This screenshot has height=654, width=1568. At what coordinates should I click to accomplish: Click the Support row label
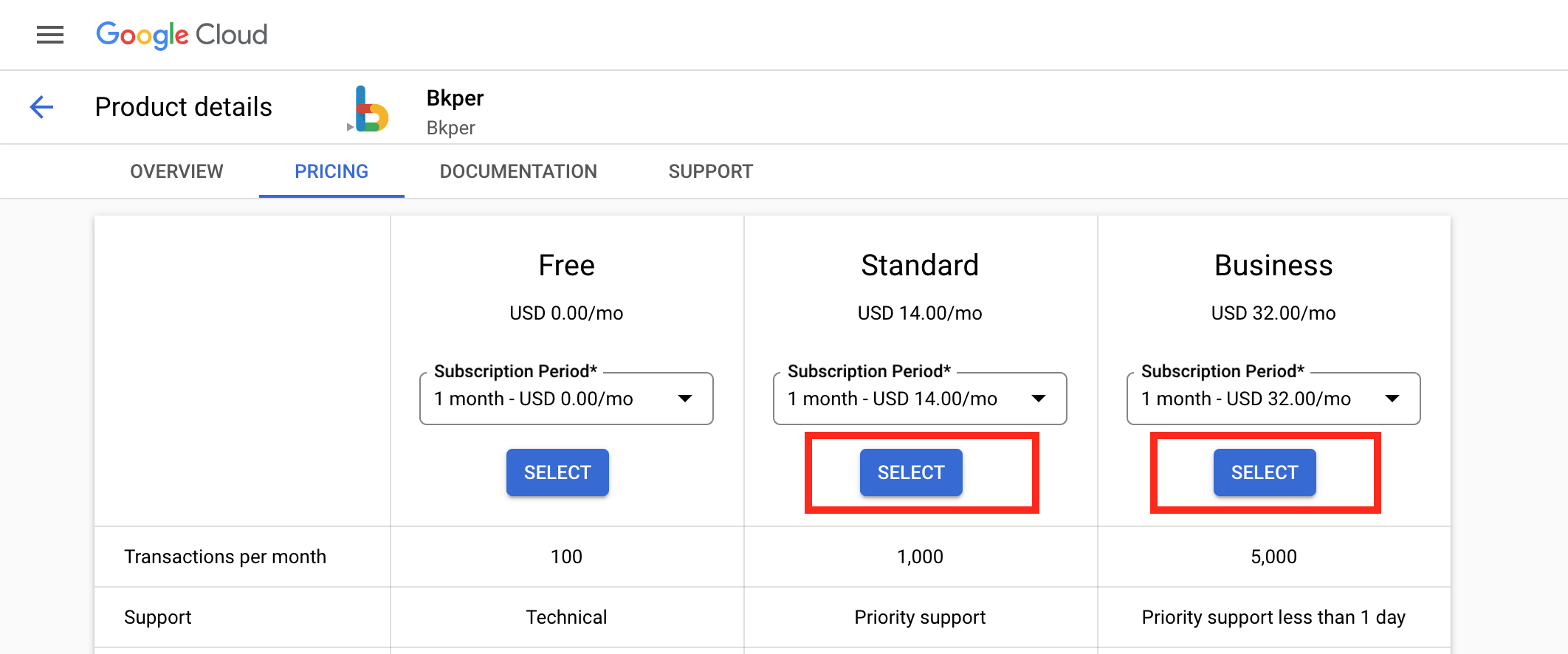pos(158,617)
